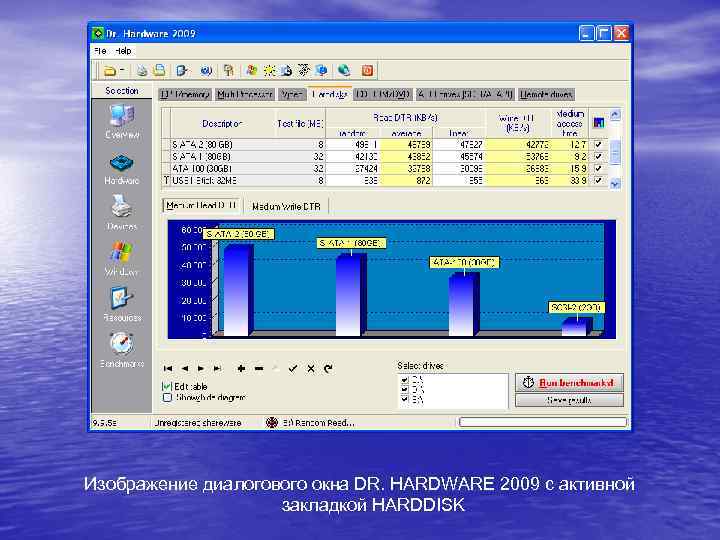This screenshot has width=720, height=540.
Task: Click the status bar icon before Random Read
Action: pos(272,422)
